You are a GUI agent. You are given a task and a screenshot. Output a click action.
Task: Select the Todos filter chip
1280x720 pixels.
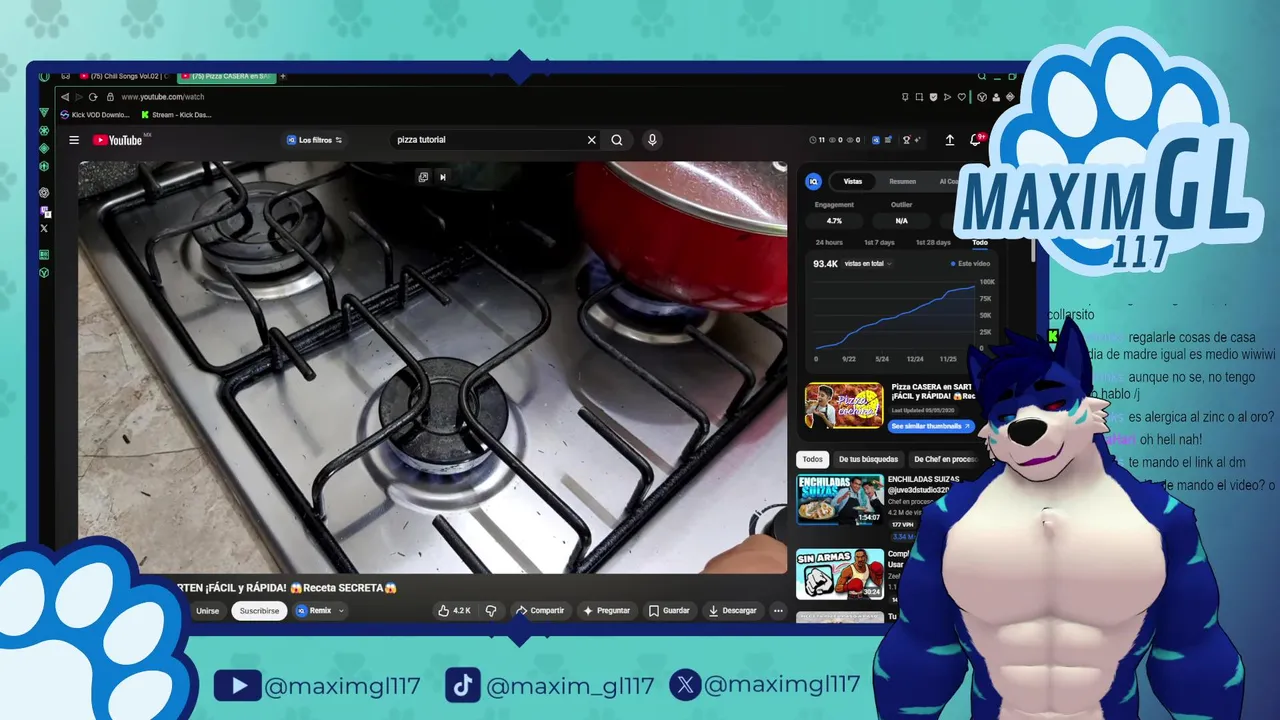(813, 459)
